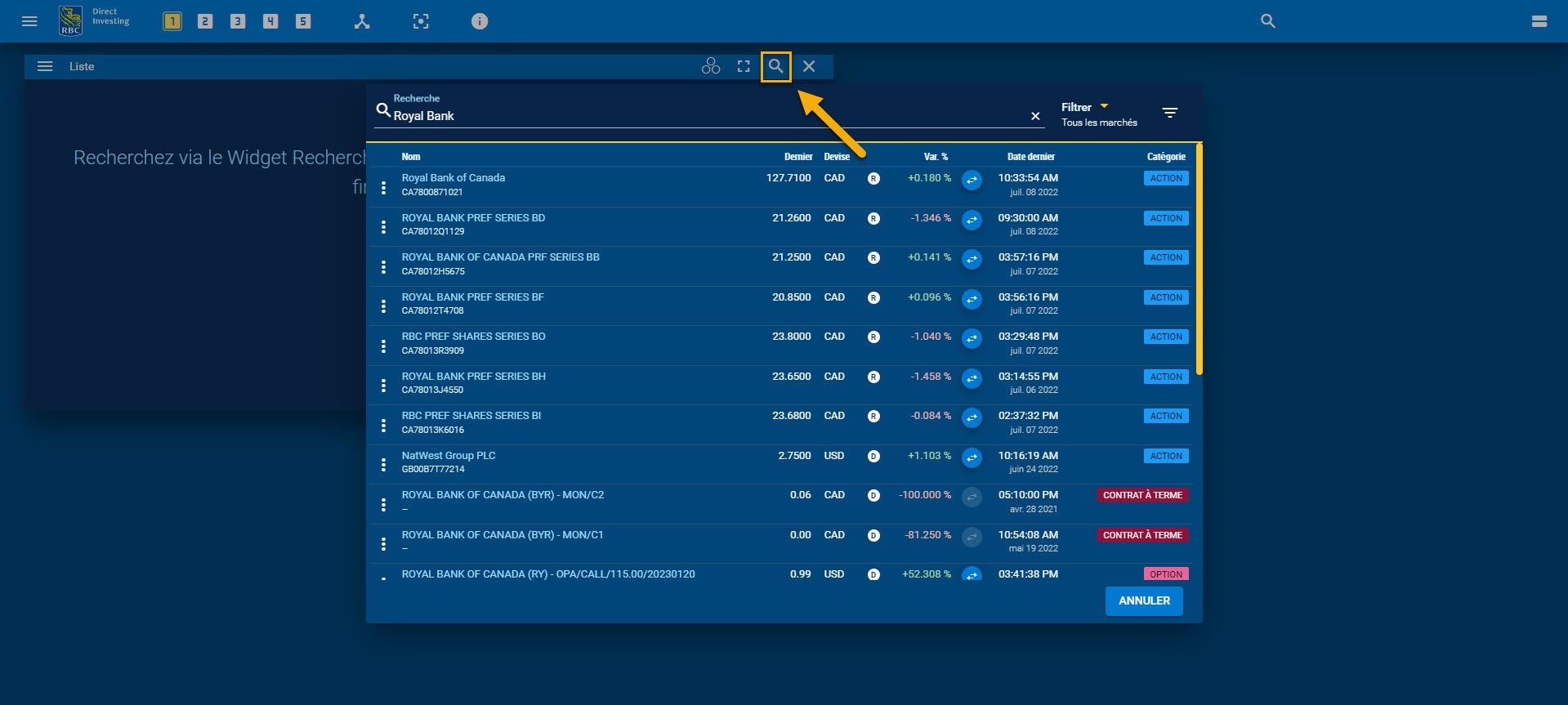The image size is (1568, 705).
Task: Switch to workspace 5
Action: (303, 21)
